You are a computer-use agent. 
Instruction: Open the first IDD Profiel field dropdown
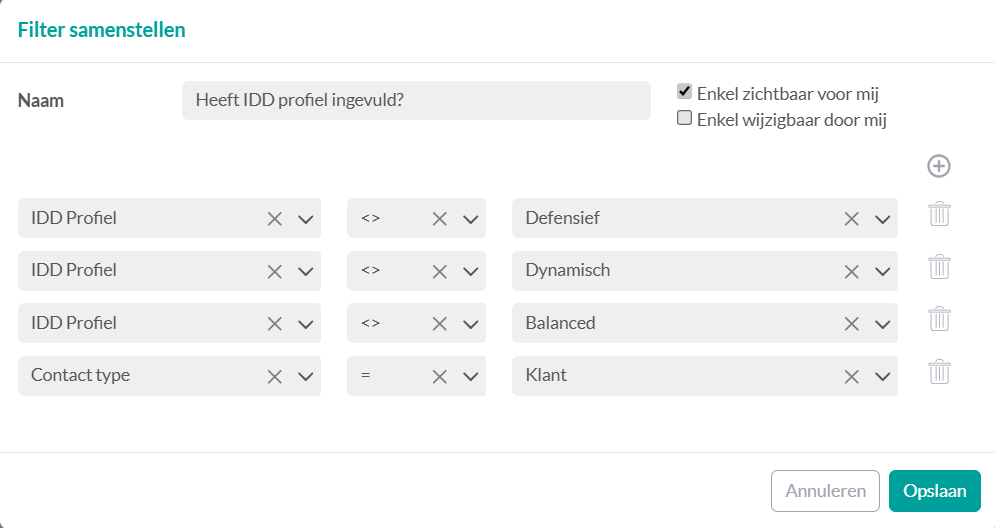pos(306,218)
